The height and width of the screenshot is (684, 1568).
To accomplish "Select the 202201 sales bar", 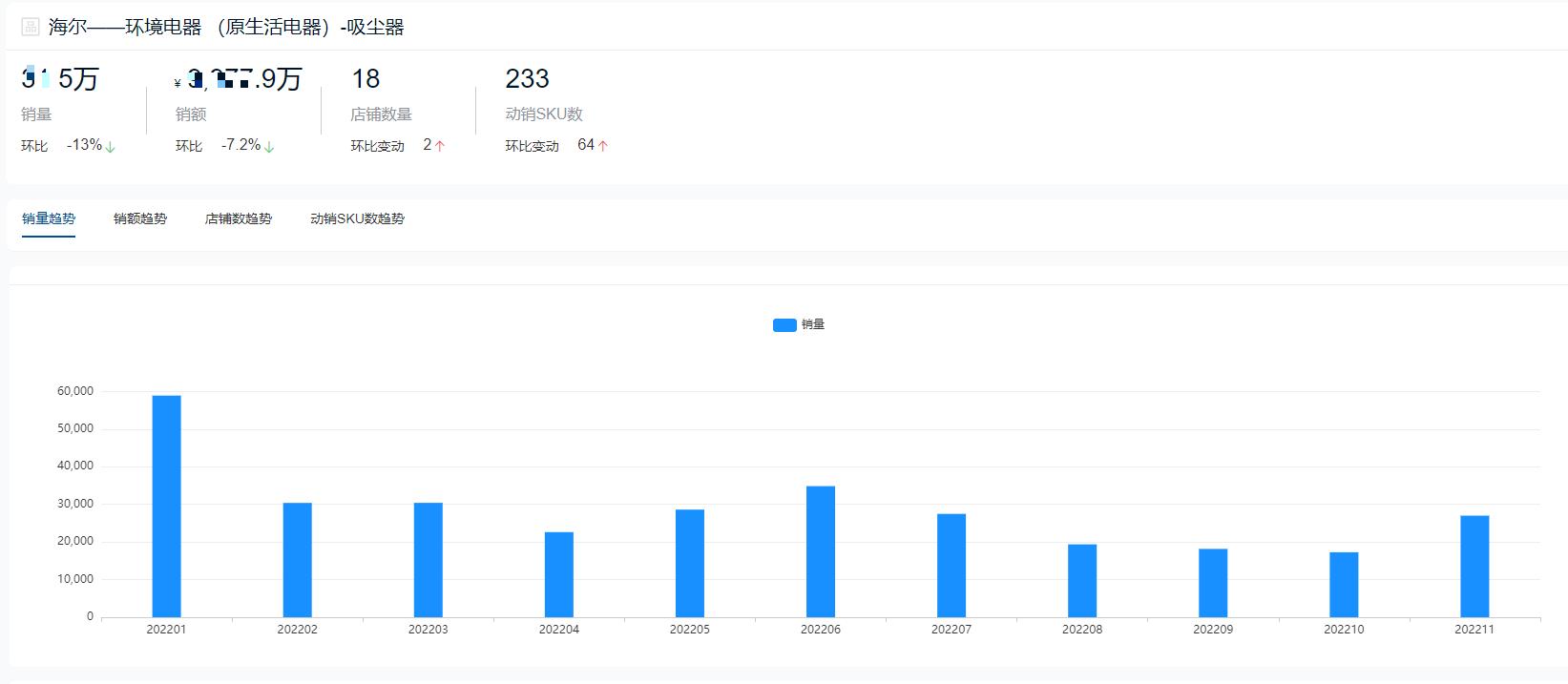I will 166,507.
